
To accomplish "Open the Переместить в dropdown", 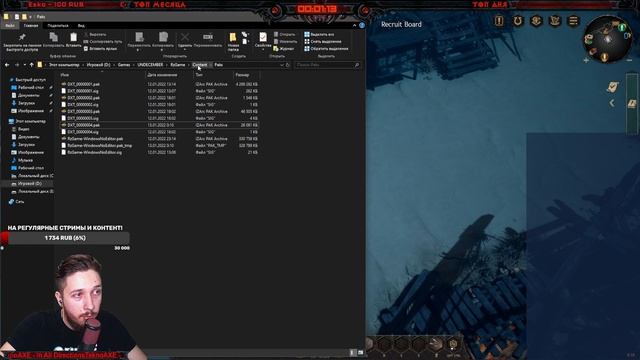I will coord(139,50).
